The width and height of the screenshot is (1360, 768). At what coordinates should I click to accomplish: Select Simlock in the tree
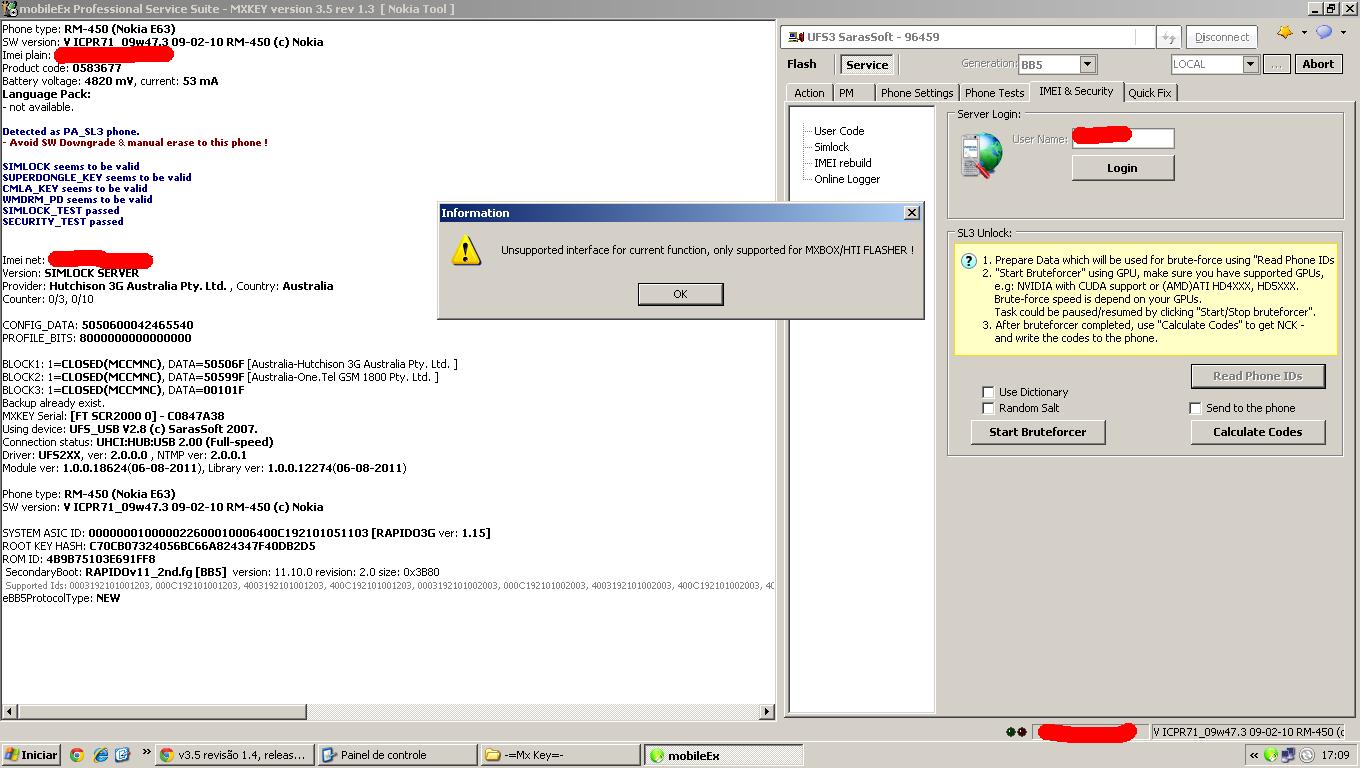[831, 147]
